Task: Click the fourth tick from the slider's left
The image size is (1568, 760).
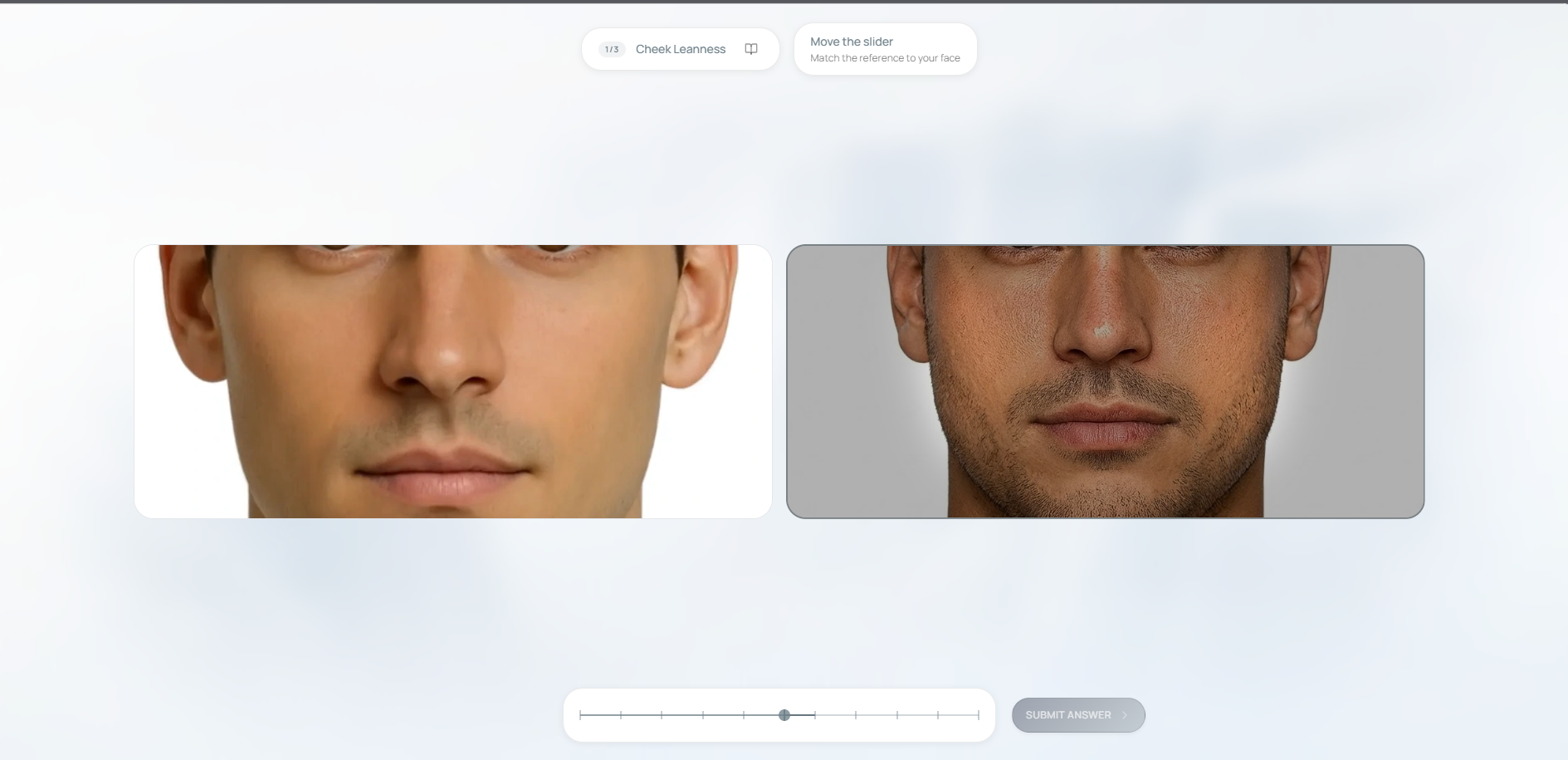Action: 703,715
